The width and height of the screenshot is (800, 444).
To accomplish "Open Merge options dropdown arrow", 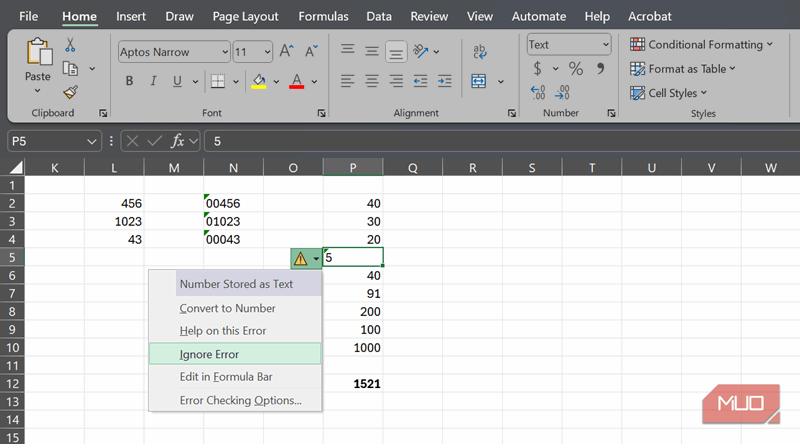I will [501, 81].
